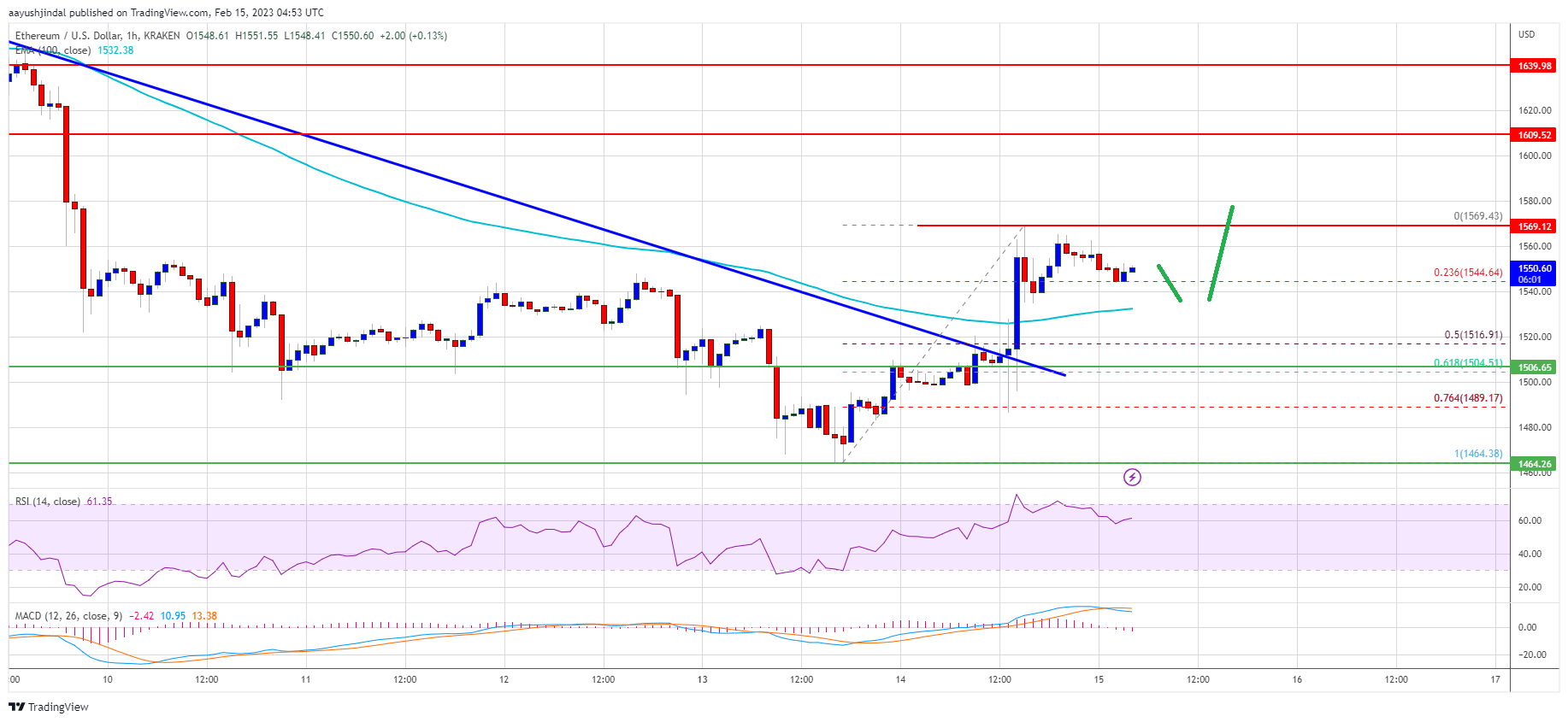Click the Fibonacci 0.5(1516.91) level label
The height and width of the screenshot is (722, 1568).
point(1473,335)
